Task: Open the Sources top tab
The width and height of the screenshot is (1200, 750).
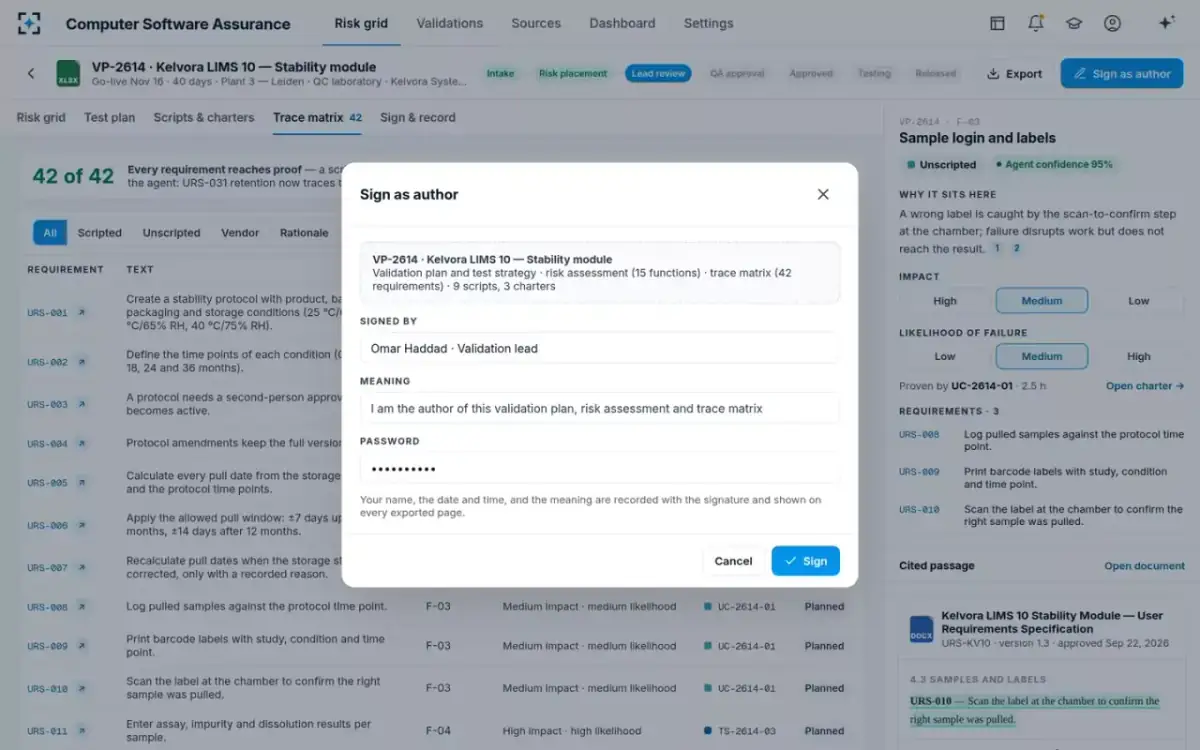Action: (536, 23)
